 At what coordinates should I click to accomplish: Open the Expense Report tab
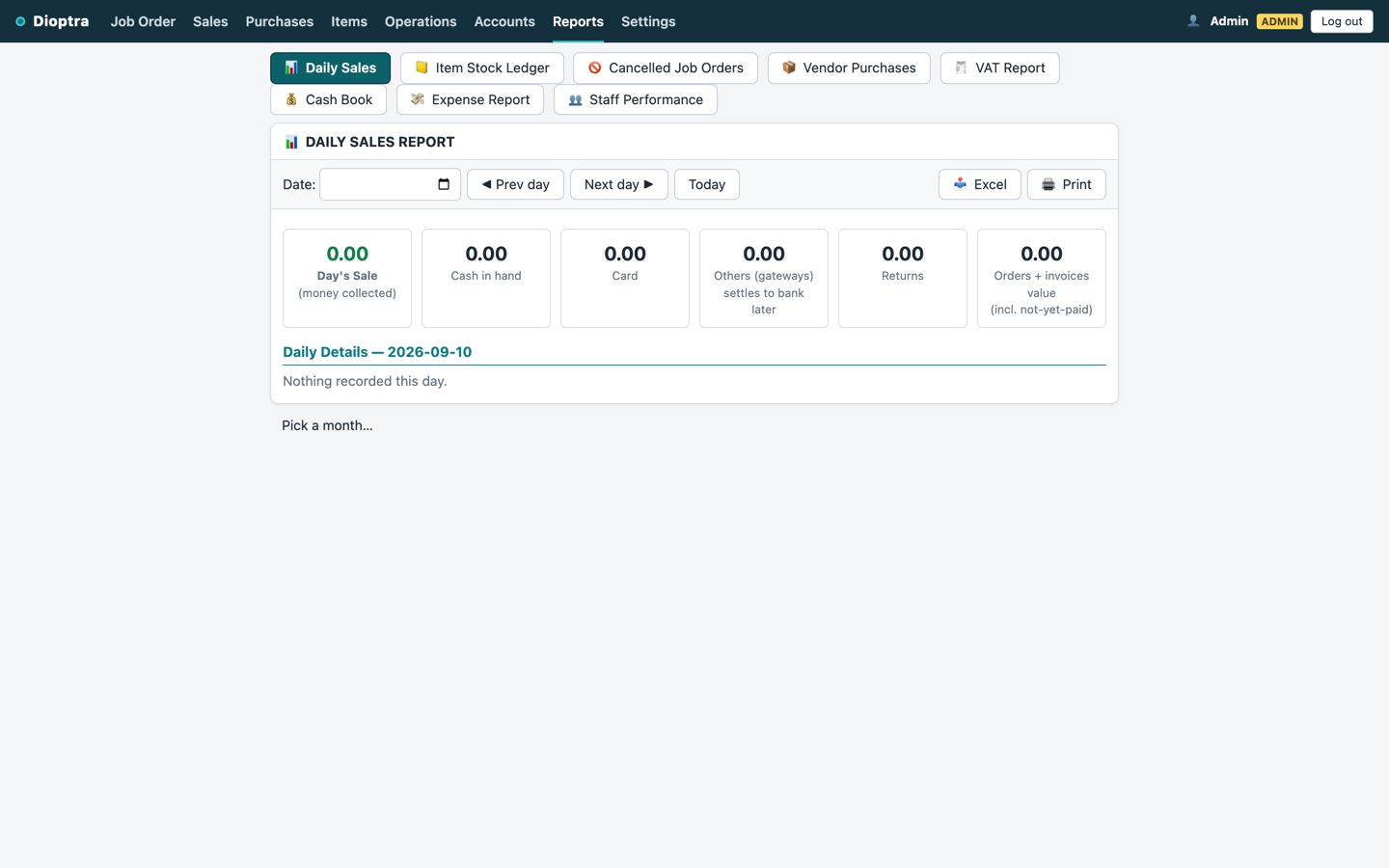470,99
